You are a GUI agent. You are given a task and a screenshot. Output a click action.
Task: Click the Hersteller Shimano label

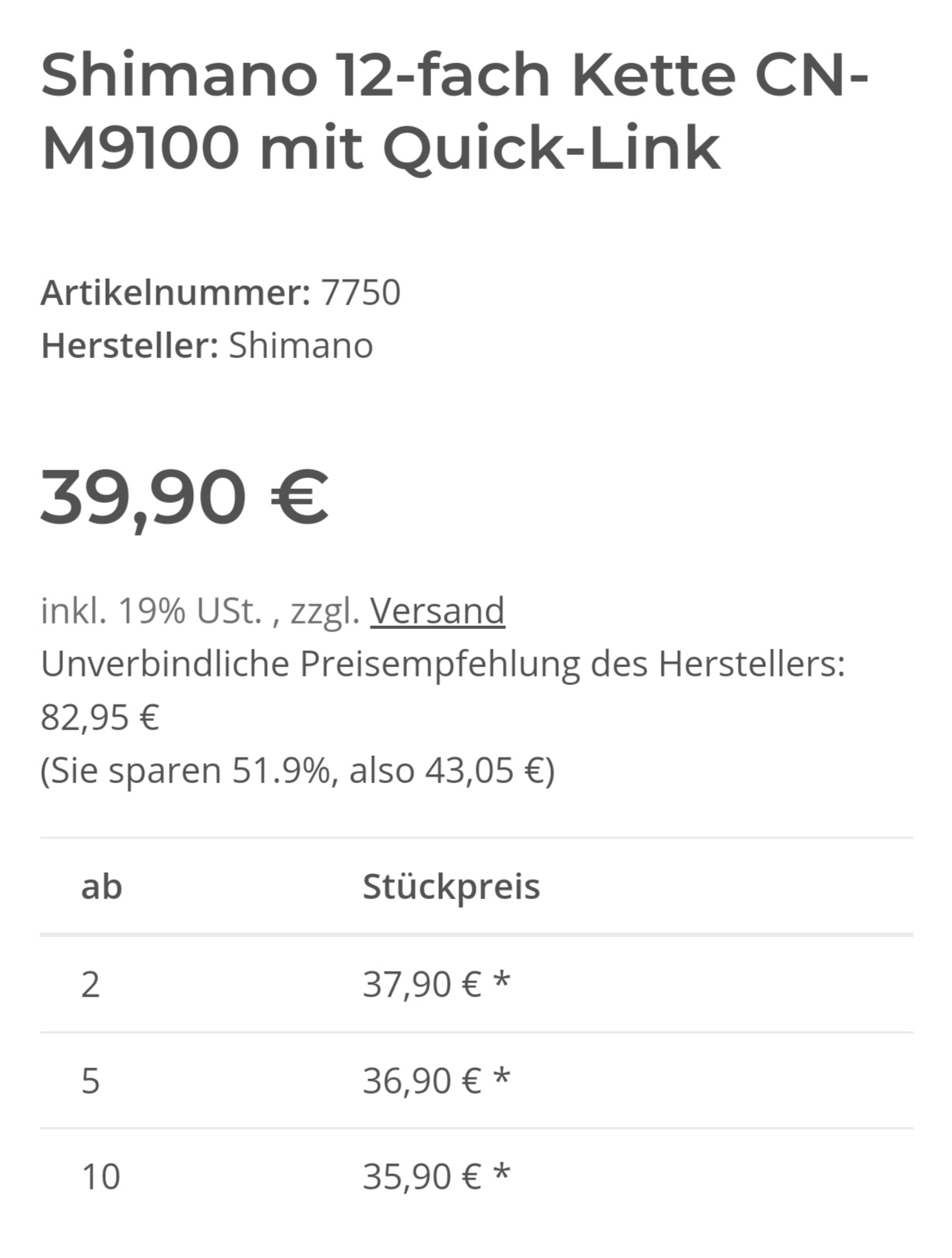click(x=207, y=346)
